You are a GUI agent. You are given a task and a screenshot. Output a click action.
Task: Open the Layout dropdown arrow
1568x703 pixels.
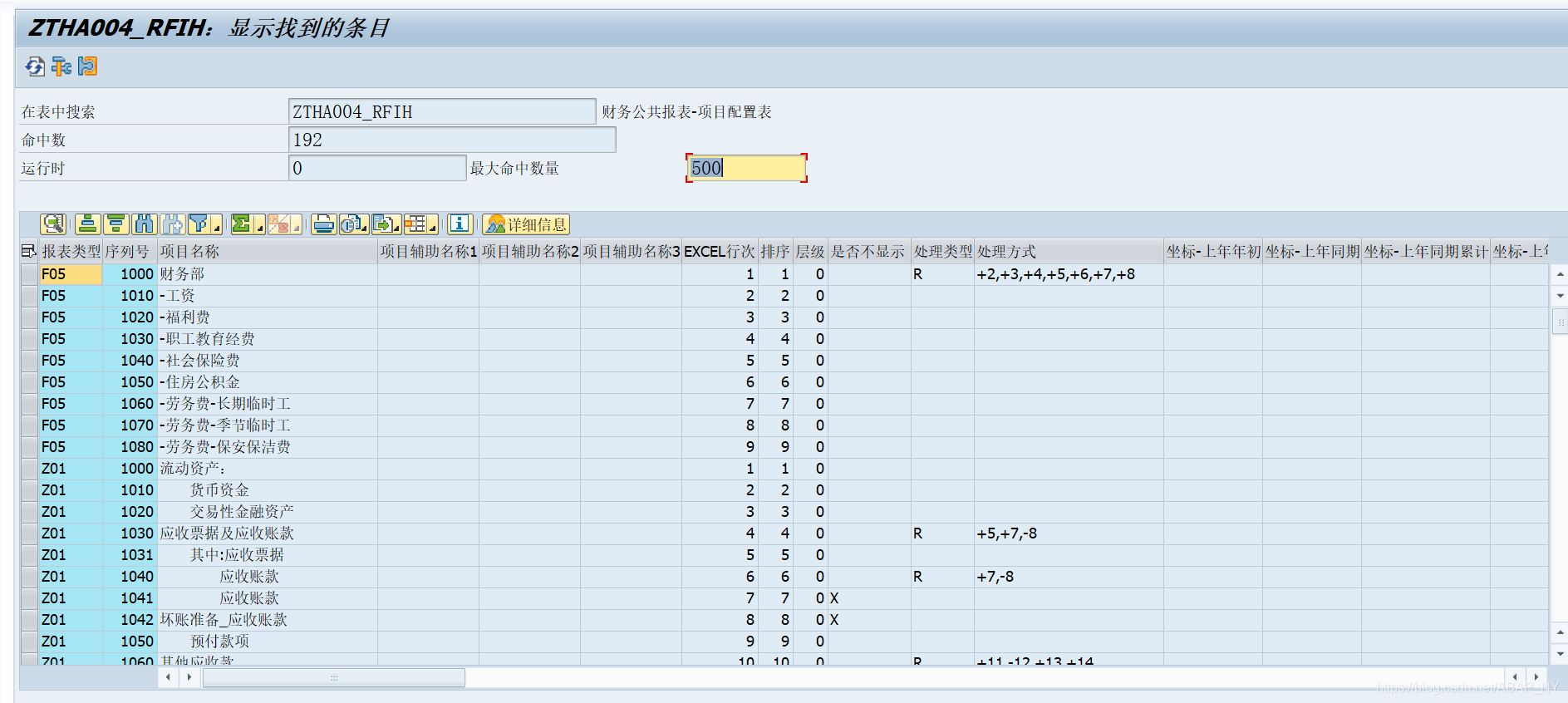pos(432,226)
